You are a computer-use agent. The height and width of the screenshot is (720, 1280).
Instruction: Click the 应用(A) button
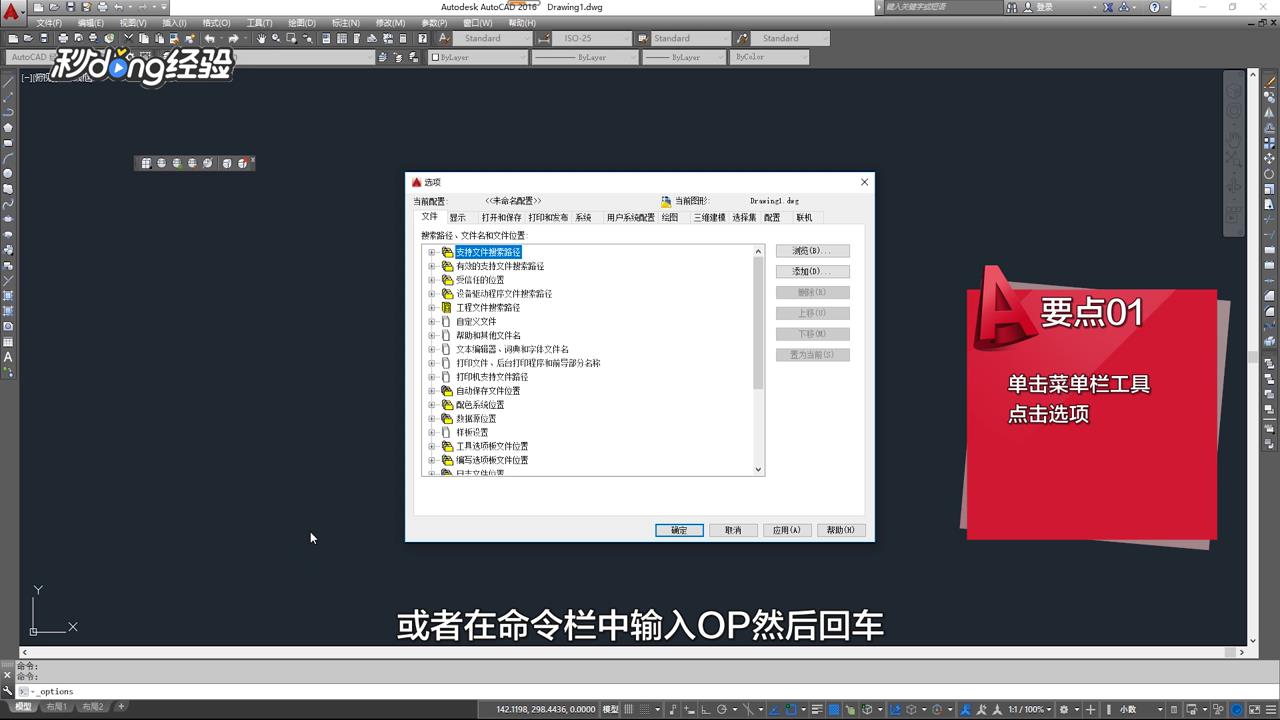[x=787, y=530]
